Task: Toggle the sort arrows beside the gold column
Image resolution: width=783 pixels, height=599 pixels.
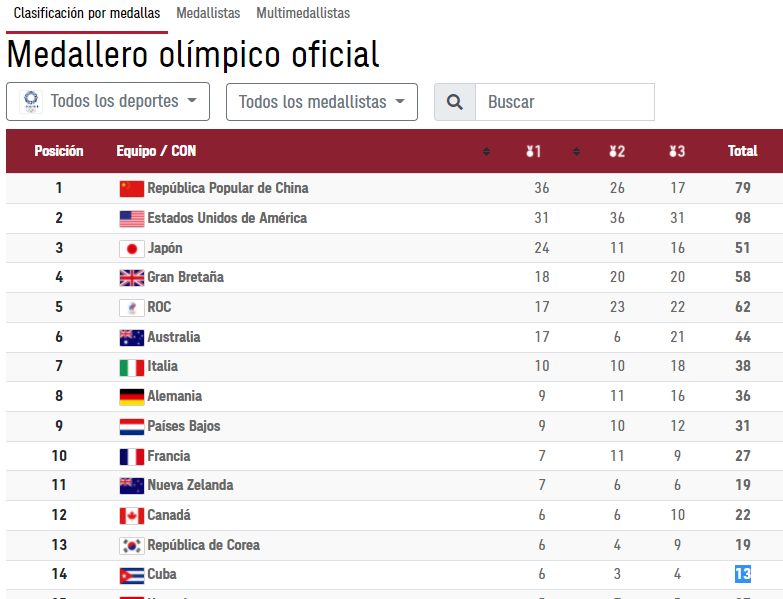Action: 487,152
